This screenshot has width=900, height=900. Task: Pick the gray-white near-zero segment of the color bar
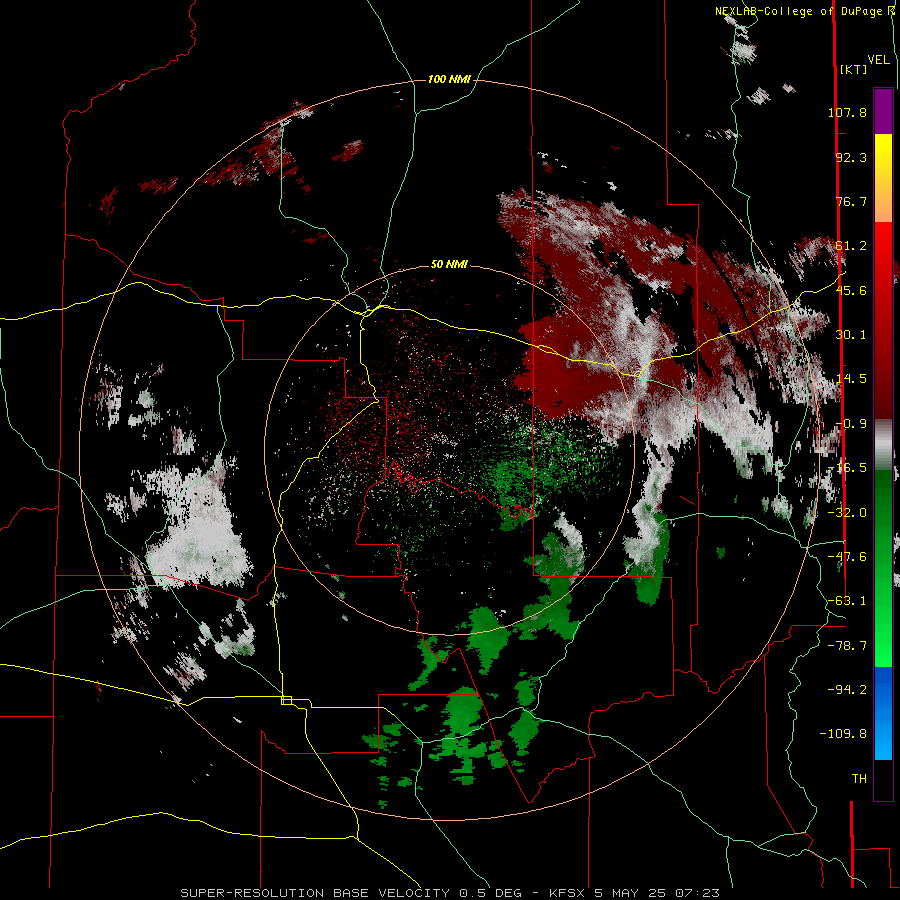point(883,445)
